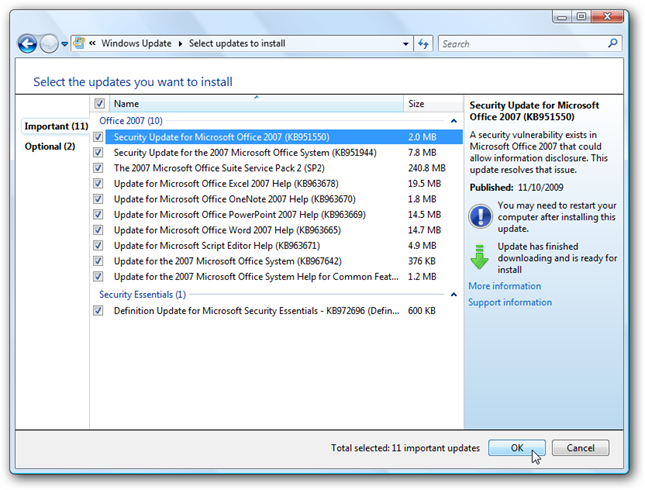Click the Security Essentials (1) group header
Viewport: 645px width, 490px height.
click(142, 295)
